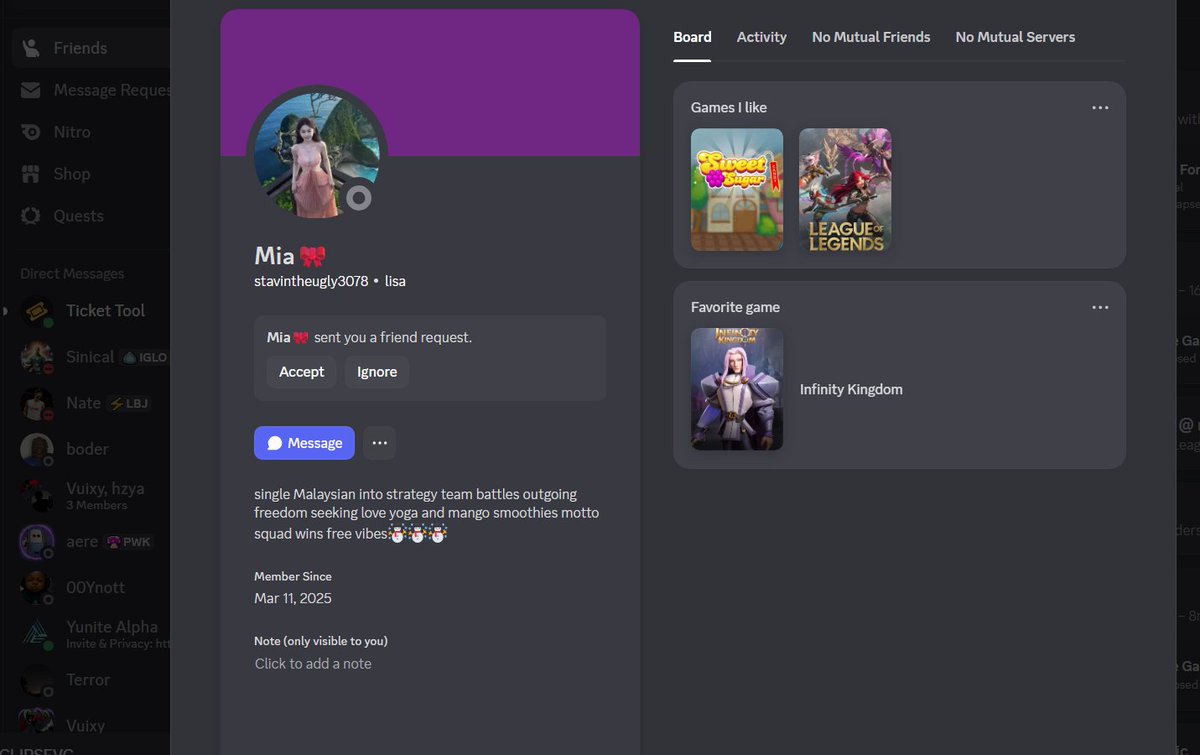This screenshot has height=755, width=1200.
Task: Switch to the Activity tab
Action: (761, 37)
